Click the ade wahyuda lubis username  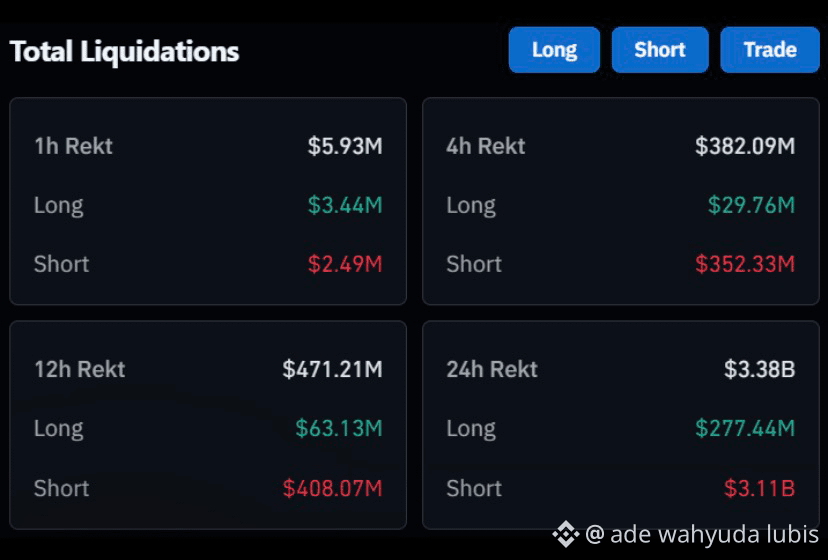(x=714, y=535)
